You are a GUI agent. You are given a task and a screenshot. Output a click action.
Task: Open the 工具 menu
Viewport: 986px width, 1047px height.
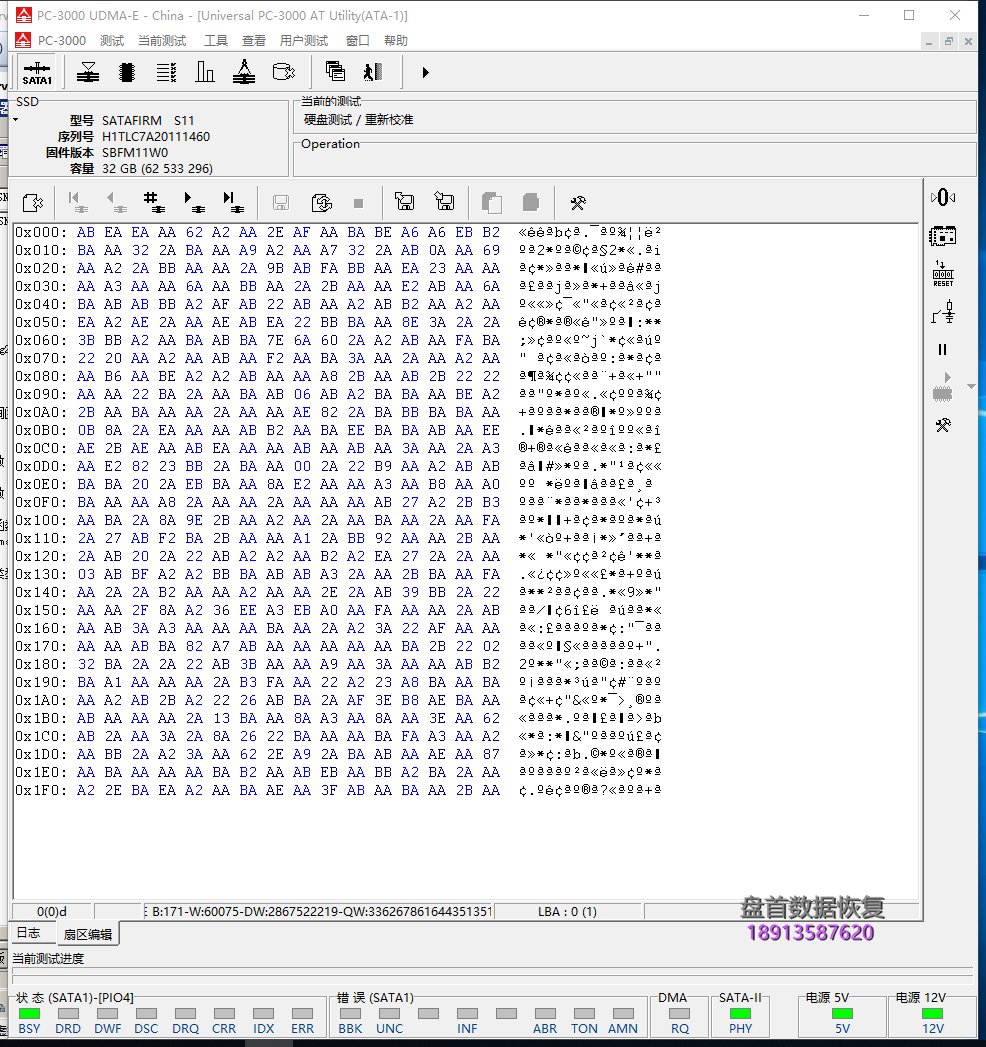[x=215, y=41]
